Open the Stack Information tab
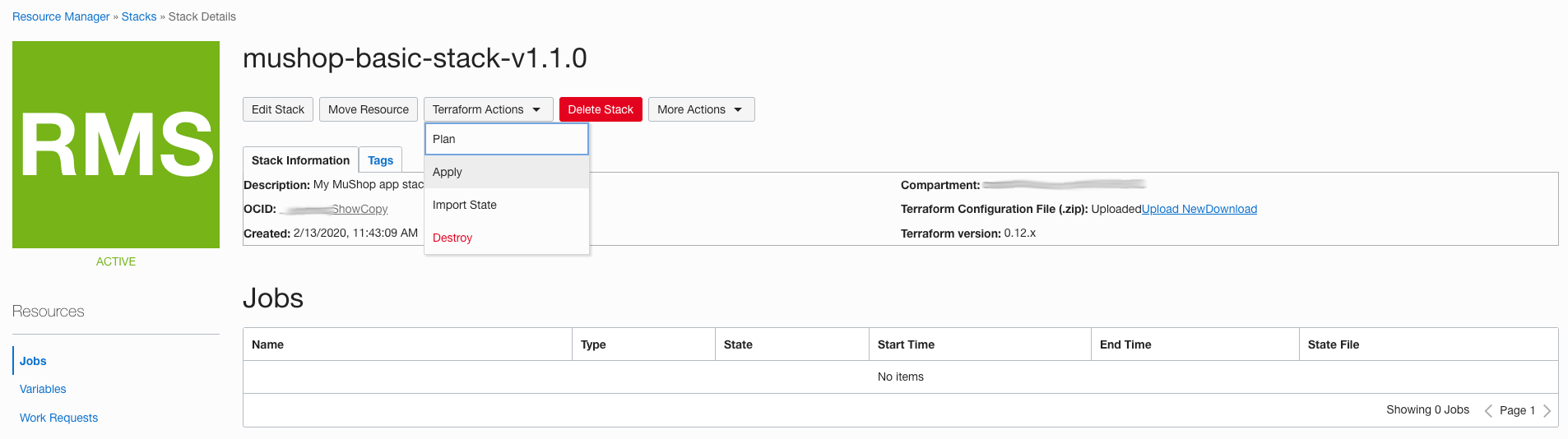The height and width of the screenshot is (439, 1568). [x=300, y=160]
